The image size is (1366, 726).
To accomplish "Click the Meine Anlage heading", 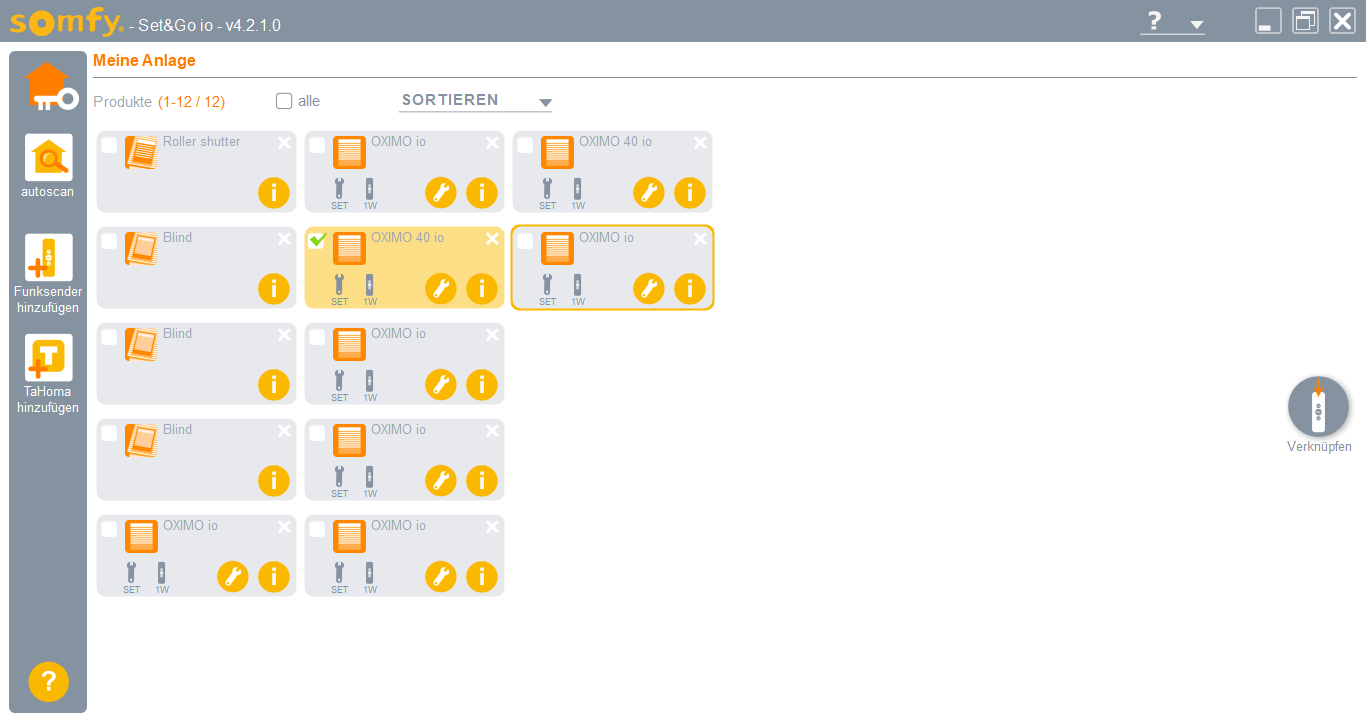I will click(x=144, y=60).
